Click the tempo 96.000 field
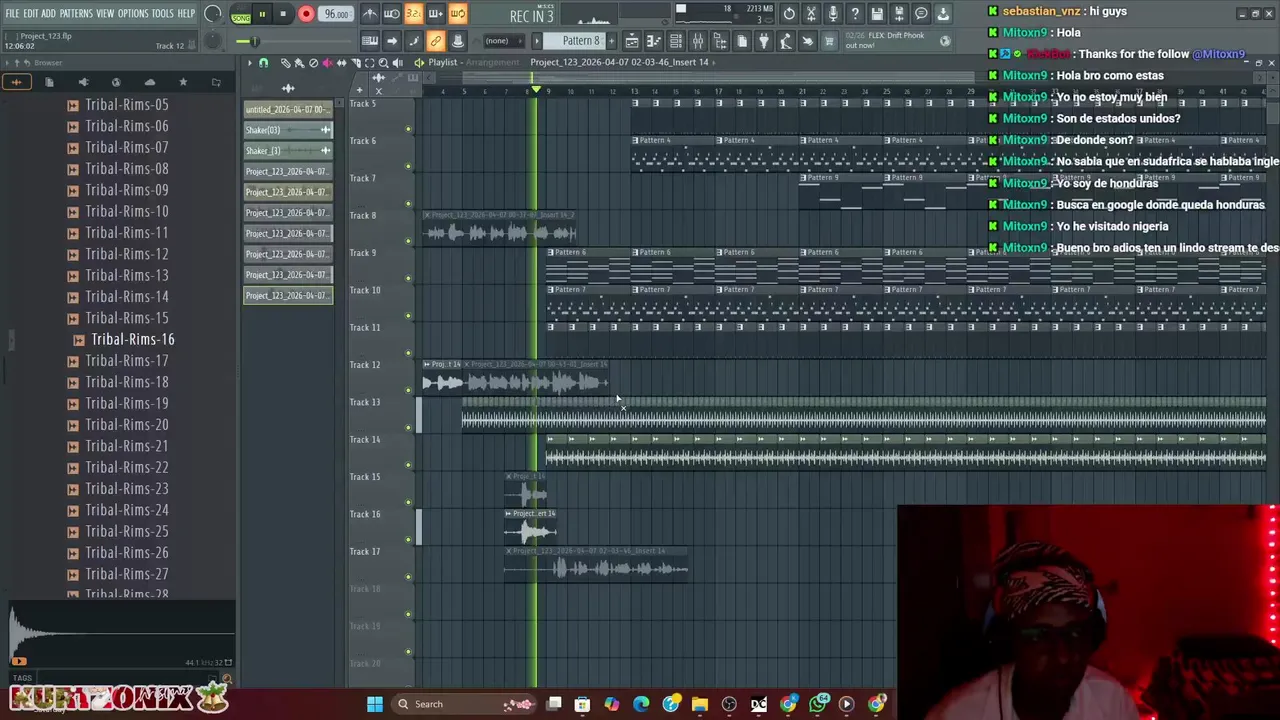Viewport: 1280px width, 720px height. (x=336, y=14)
